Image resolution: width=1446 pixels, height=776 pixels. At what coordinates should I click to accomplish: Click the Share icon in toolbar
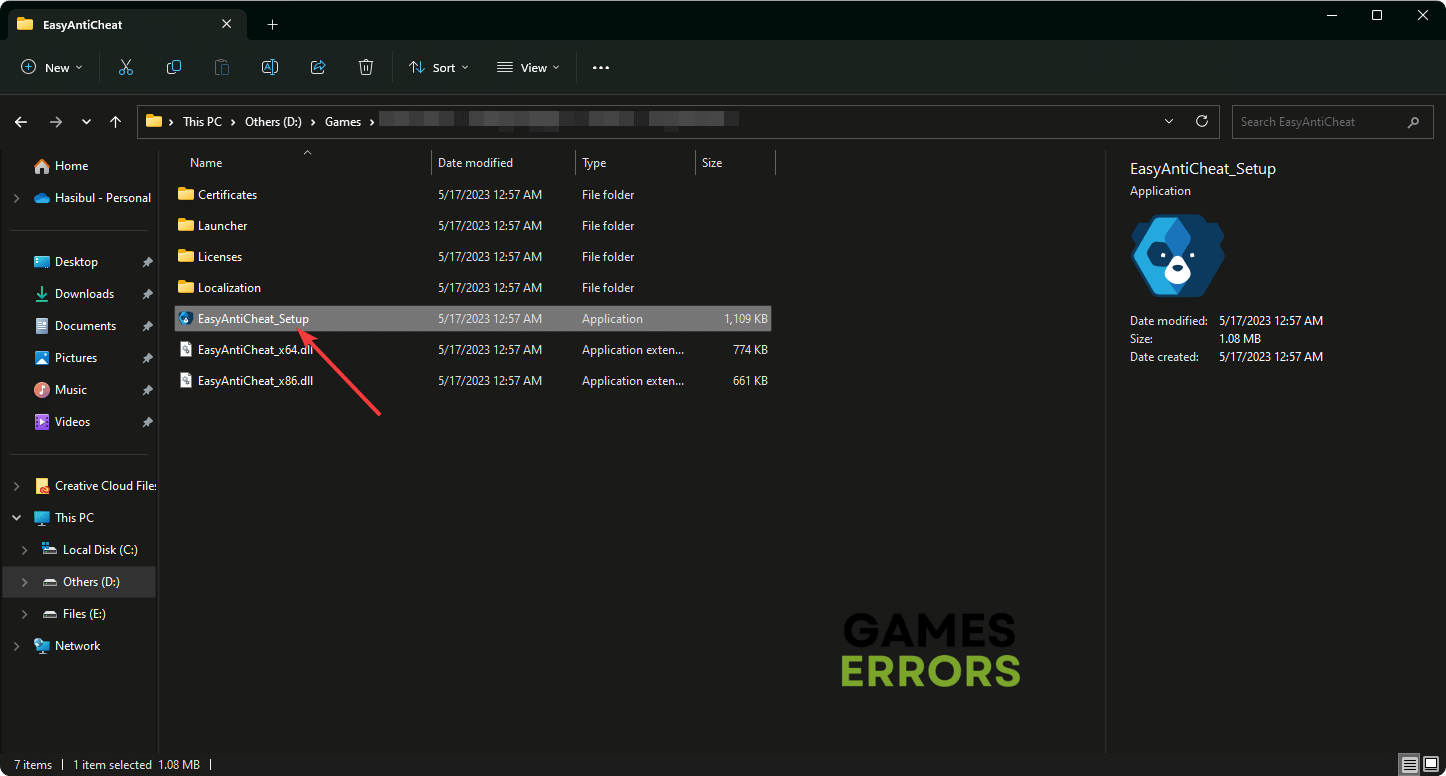point(318,67)
